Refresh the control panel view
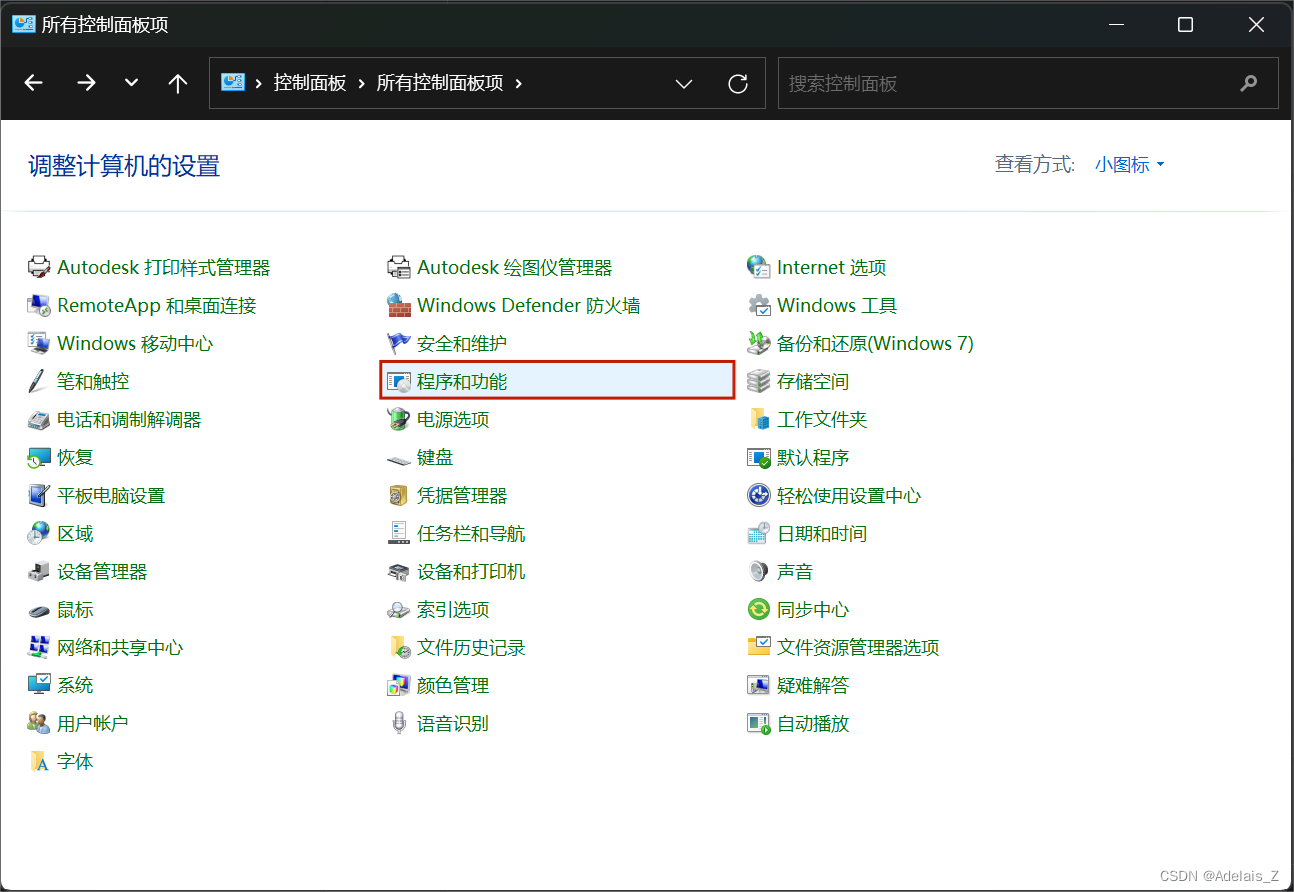 [738, 84]
